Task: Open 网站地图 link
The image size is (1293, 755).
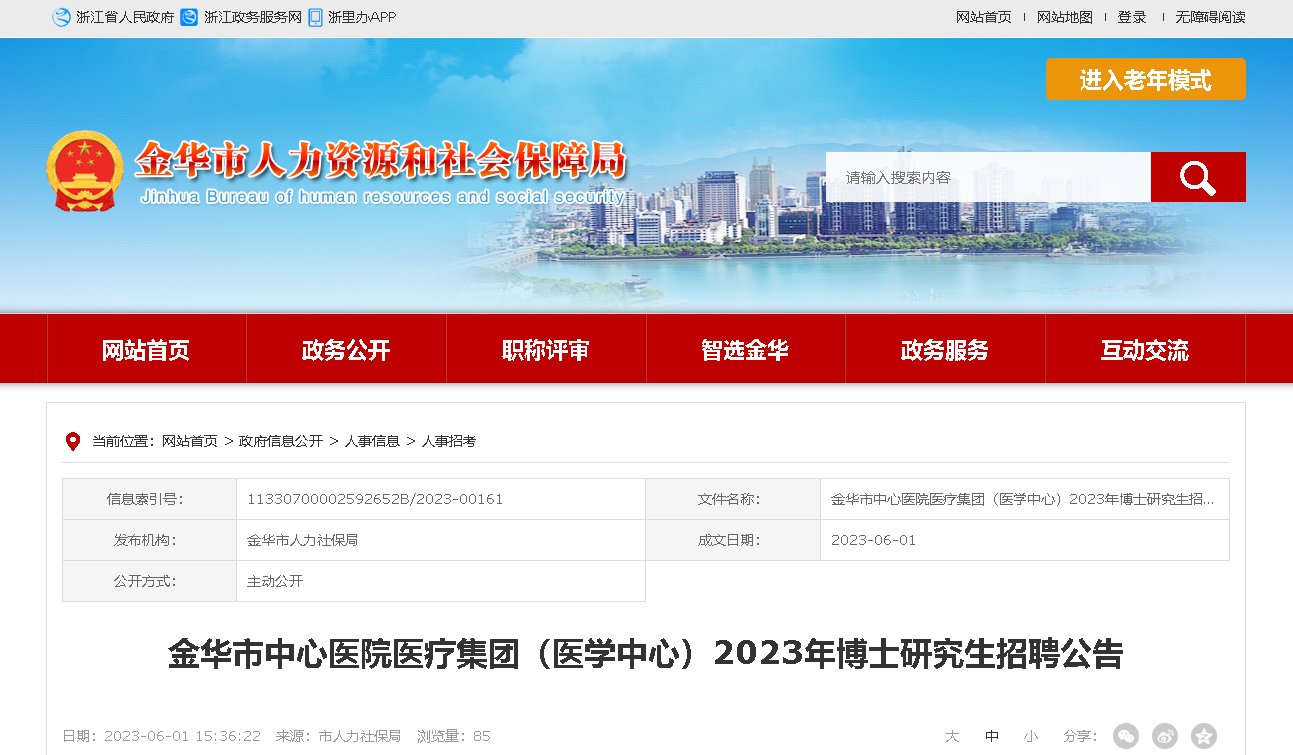Action: [1065, 17]
